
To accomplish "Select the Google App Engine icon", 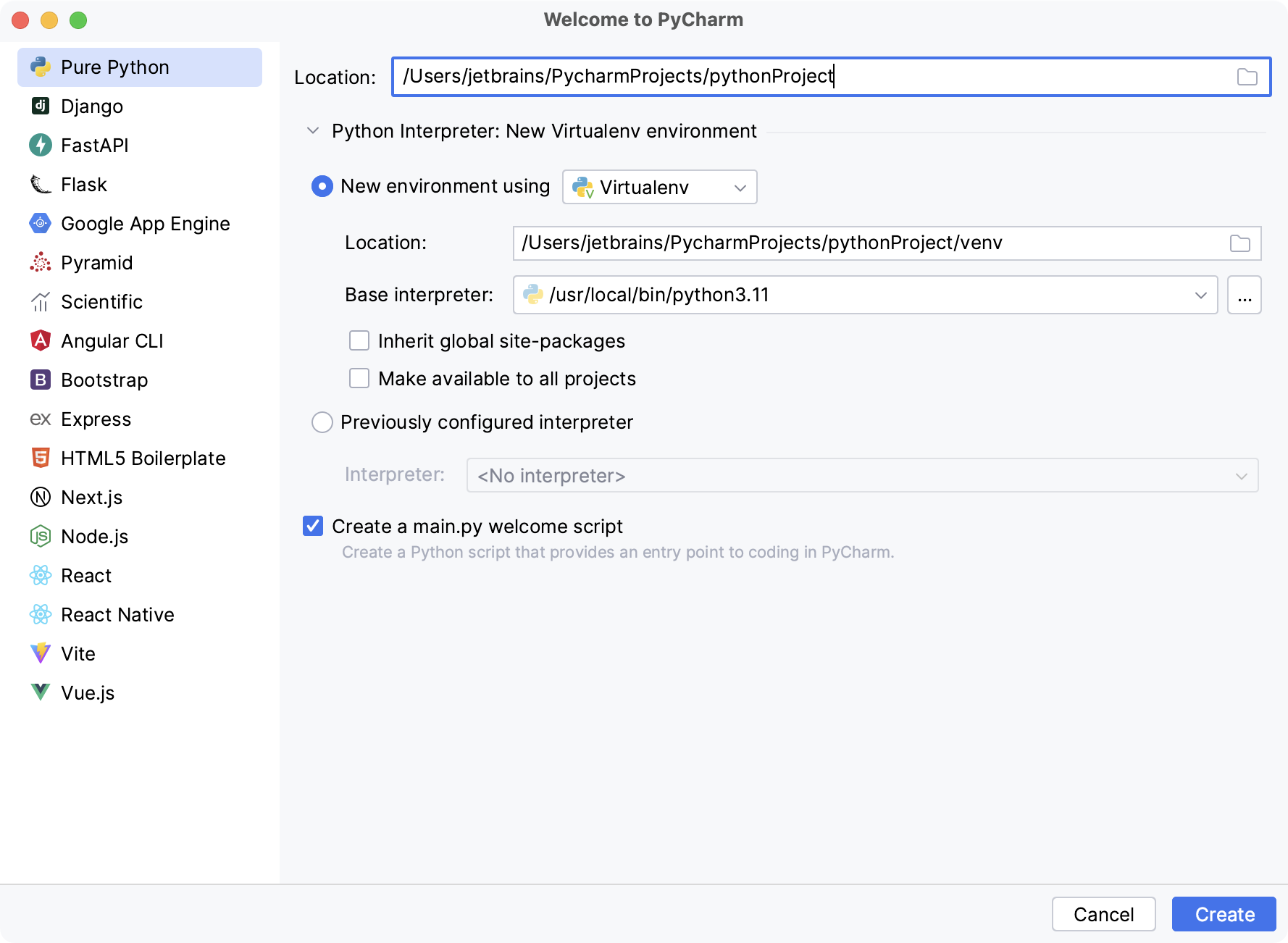I will pyautogui.click(x=41, y=224).
